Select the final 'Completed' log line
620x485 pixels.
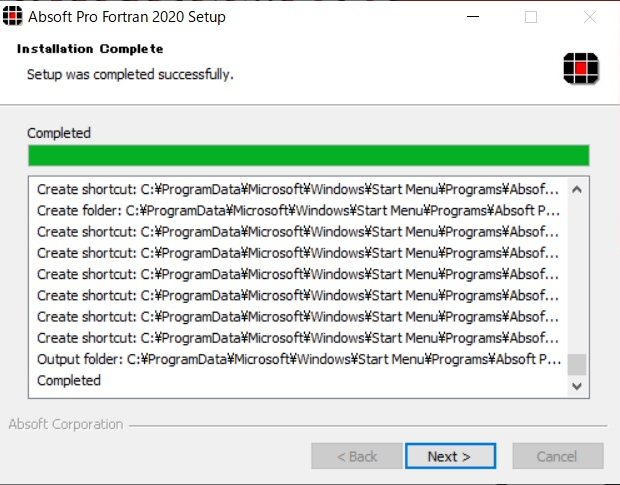pyautogui.click(x=69, y=380)
